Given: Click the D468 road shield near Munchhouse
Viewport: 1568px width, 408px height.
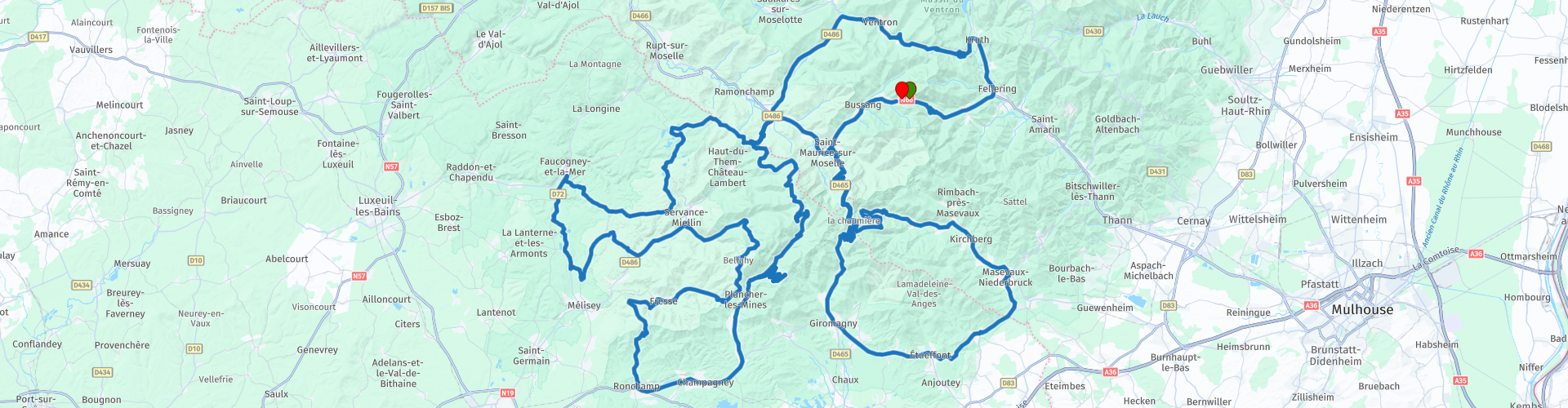Looking at the screenshot, I should (x=1541, y=147).
